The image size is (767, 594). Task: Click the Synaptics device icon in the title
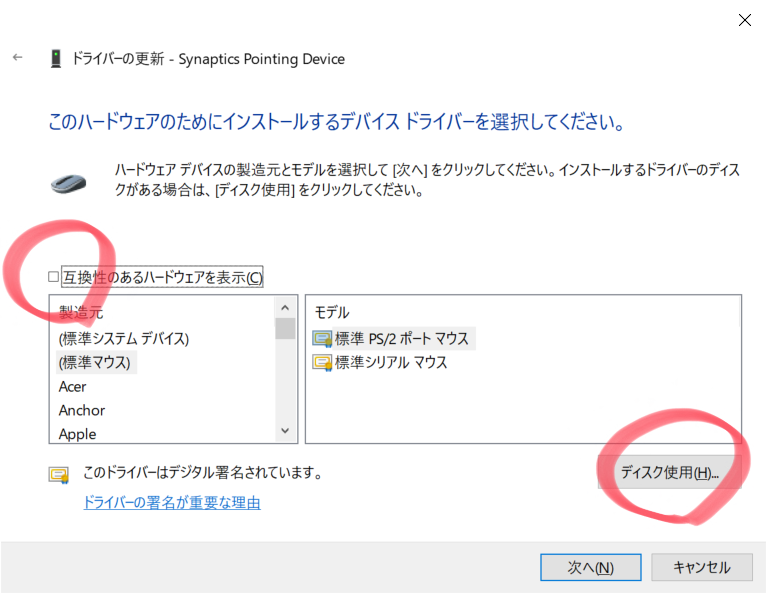(56, 59)
